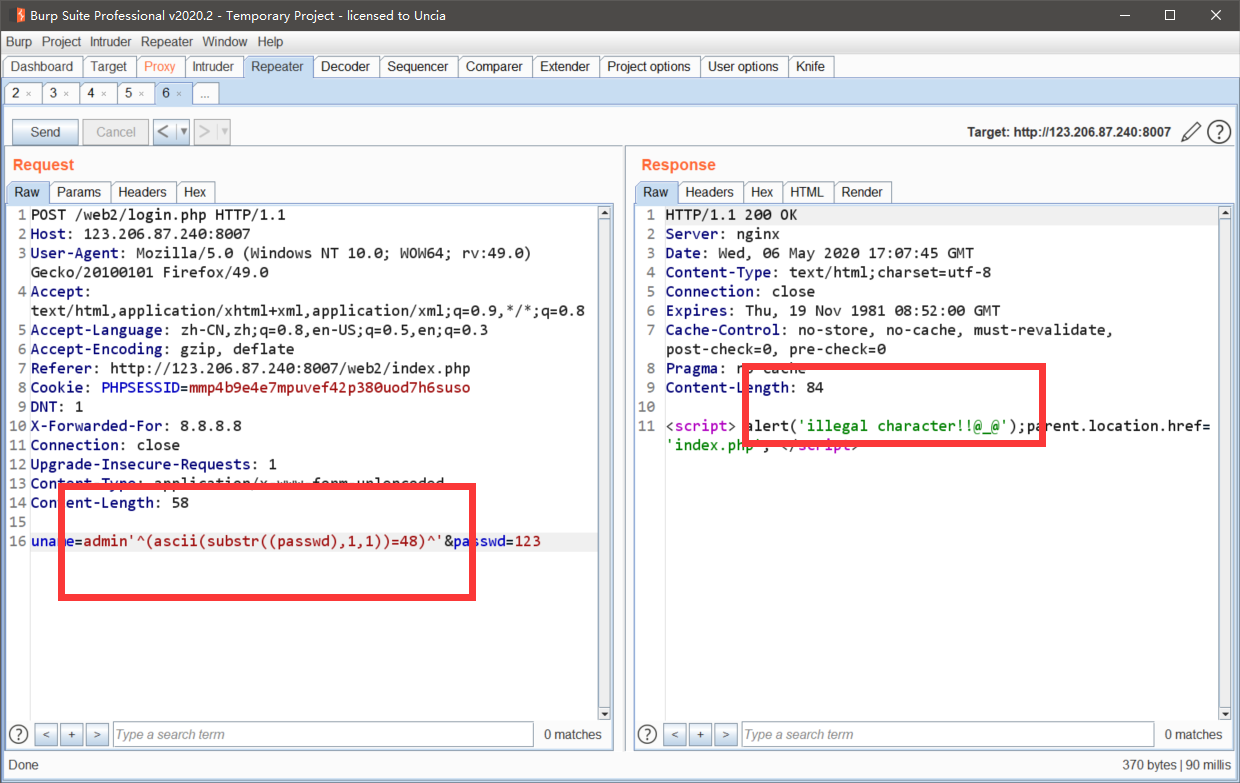Add a new Repeater tab with '...'

click(x=205, y=93)
